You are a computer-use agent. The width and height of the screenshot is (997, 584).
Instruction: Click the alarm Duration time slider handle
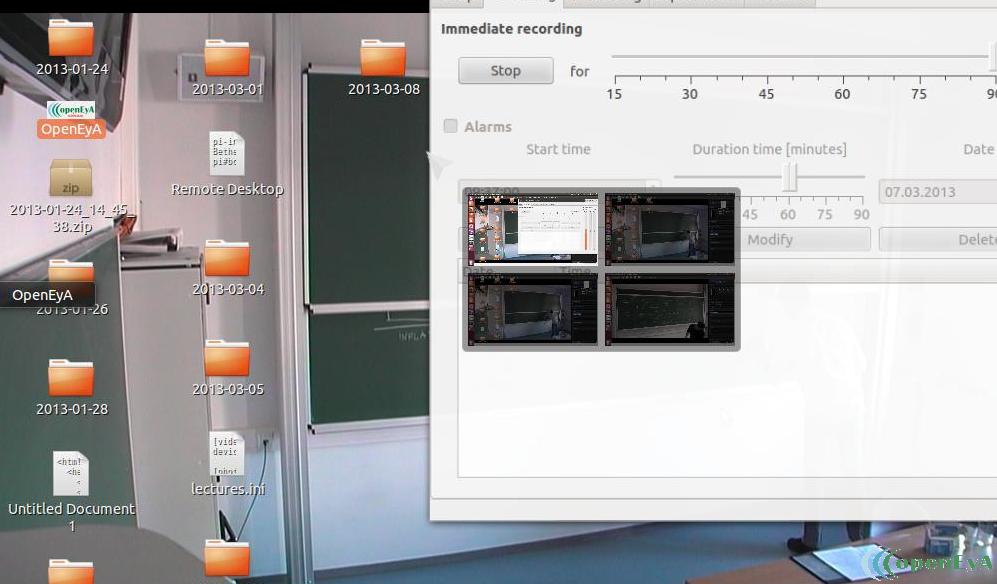(x=789, y=176)
